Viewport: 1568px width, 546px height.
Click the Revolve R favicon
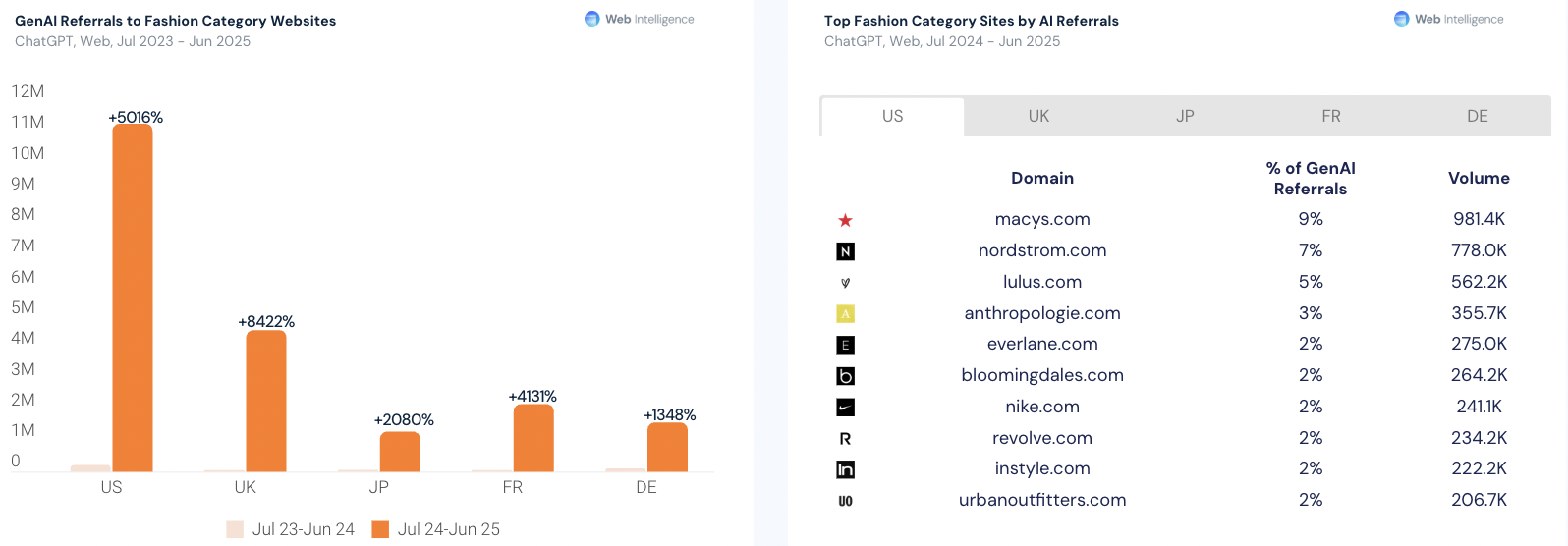[845, 439]
